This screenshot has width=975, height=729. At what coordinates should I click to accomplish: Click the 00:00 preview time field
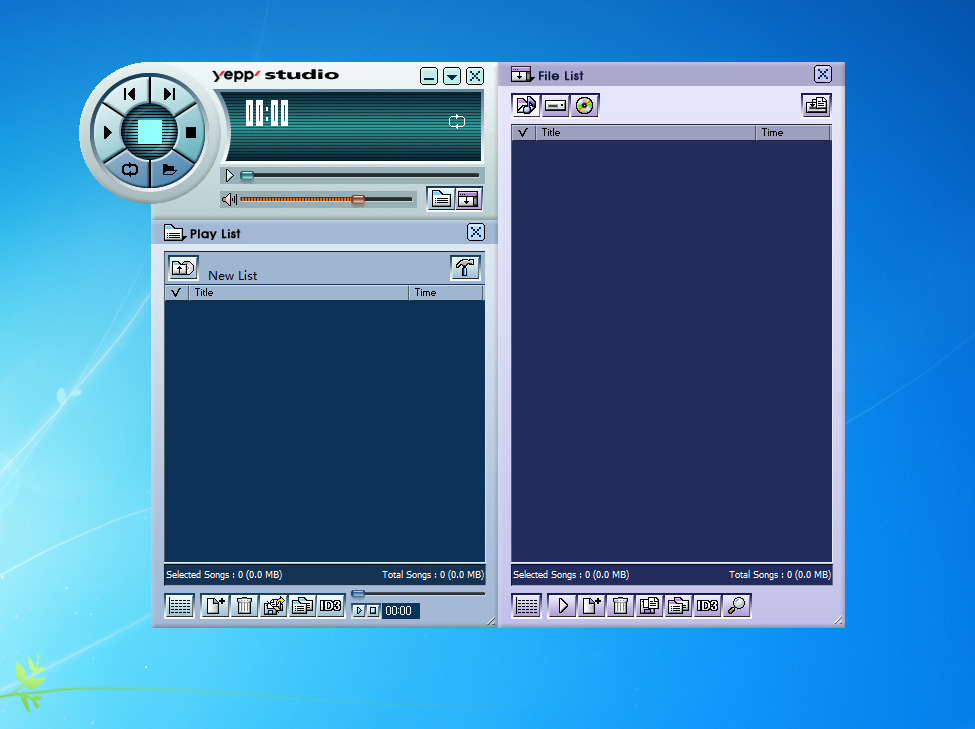(x=400, y=611)
